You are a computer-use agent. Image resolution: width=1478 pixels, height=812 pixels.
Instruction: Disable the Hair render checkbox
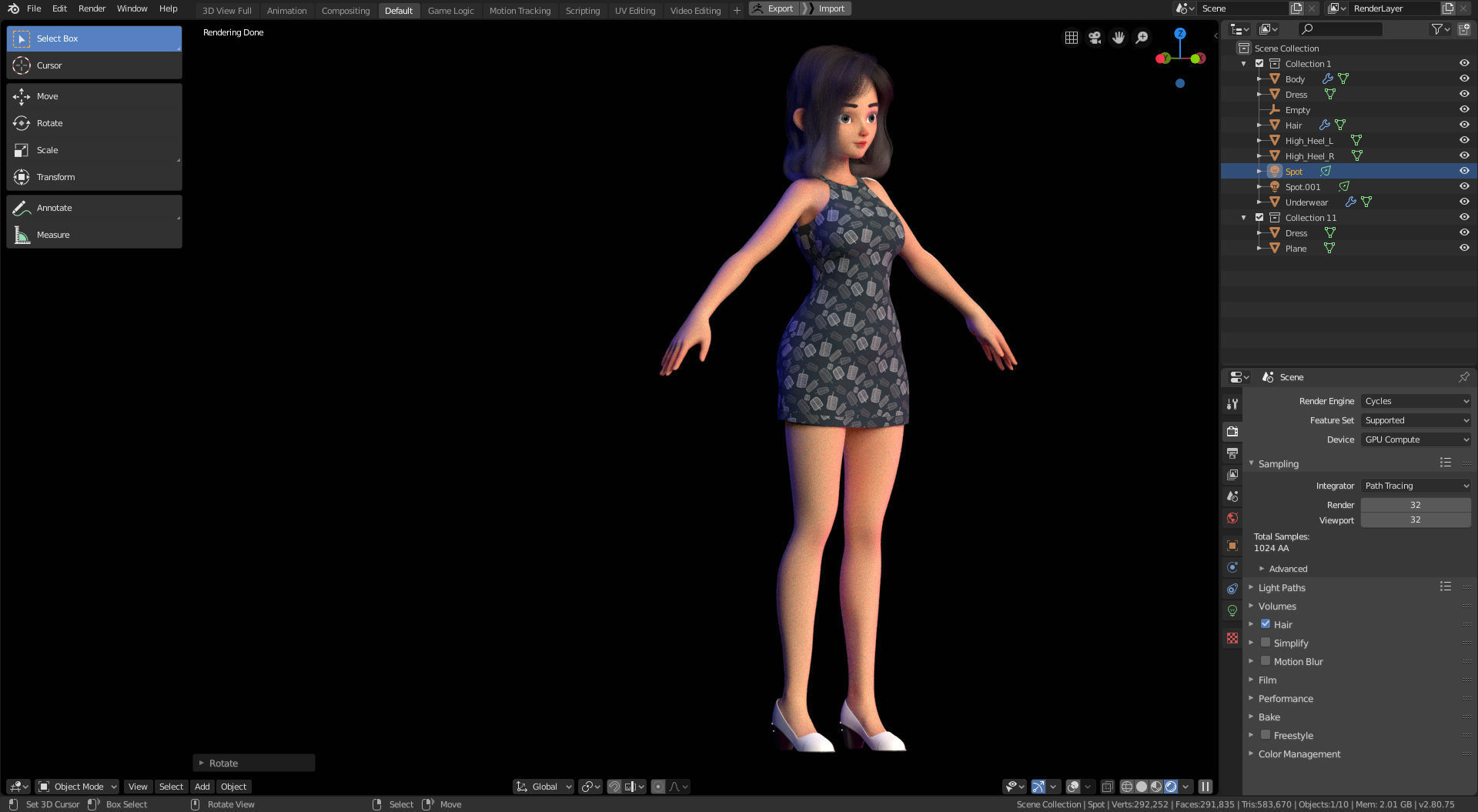tap(1266, 624)
